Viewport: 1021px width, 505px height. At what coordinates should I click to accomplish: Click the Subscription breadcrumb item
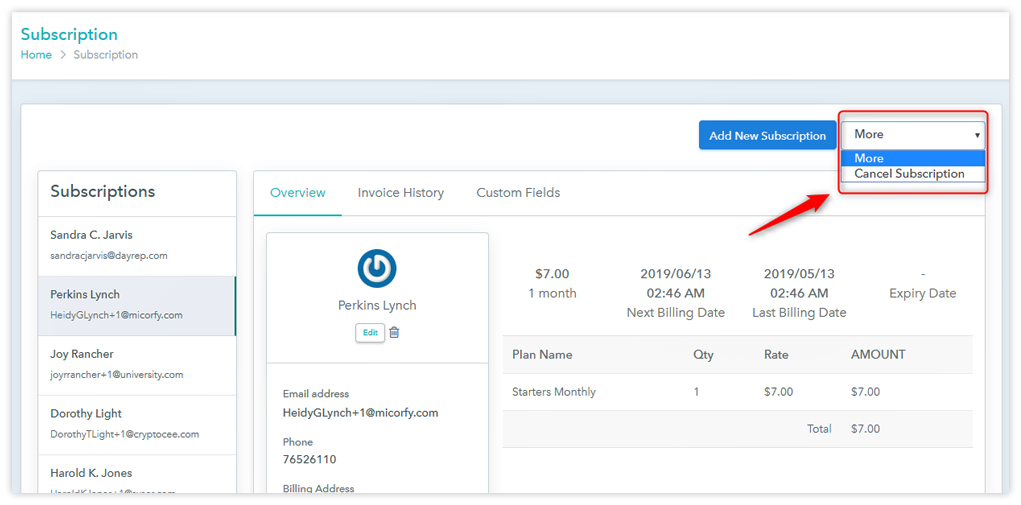pos(106,55)
